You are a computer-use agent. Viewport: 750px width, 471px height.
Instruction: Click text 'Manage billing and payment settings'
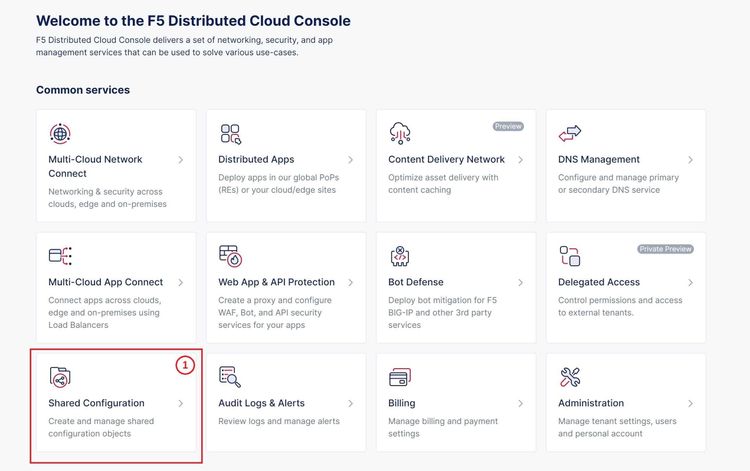443,427
